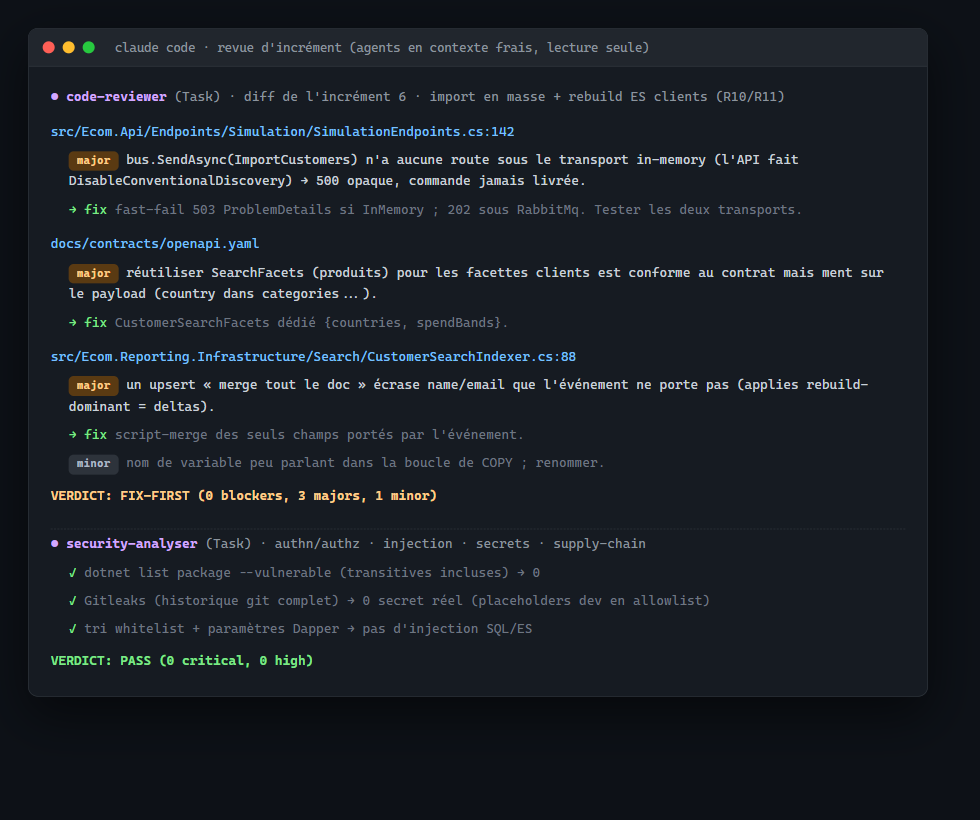Select the code-reviewer agent name
This screenshot has width=980, height=820.
[116, 96]
